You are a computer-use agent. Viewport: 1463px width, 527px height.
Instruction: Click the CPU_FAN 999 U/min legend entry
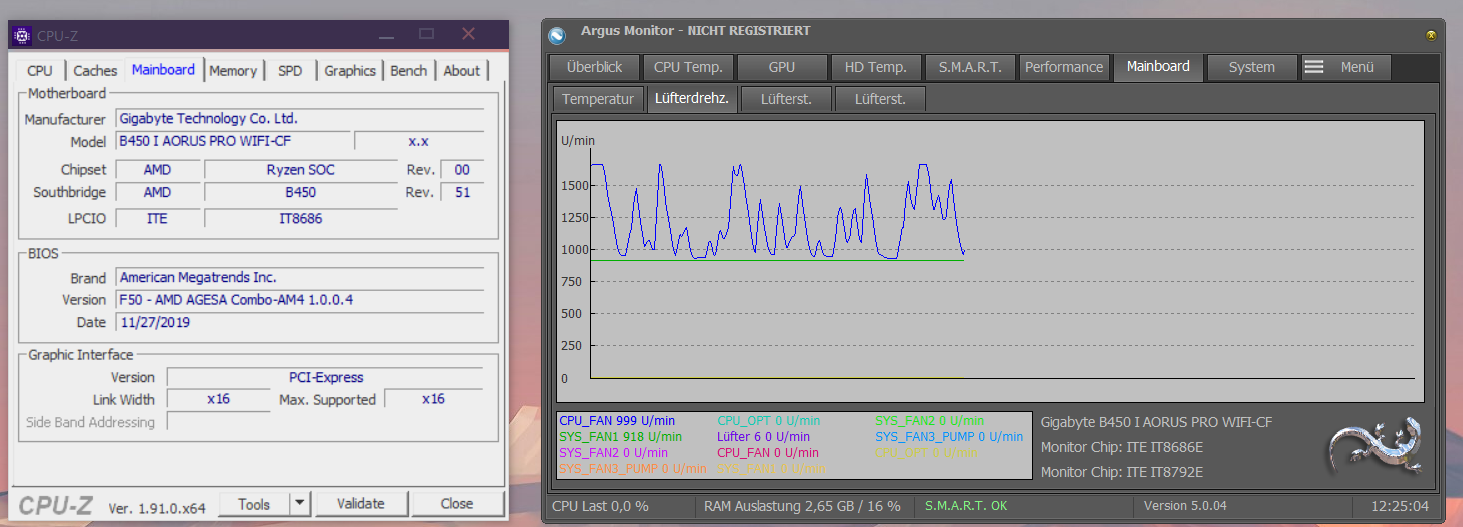coord(617,421)
